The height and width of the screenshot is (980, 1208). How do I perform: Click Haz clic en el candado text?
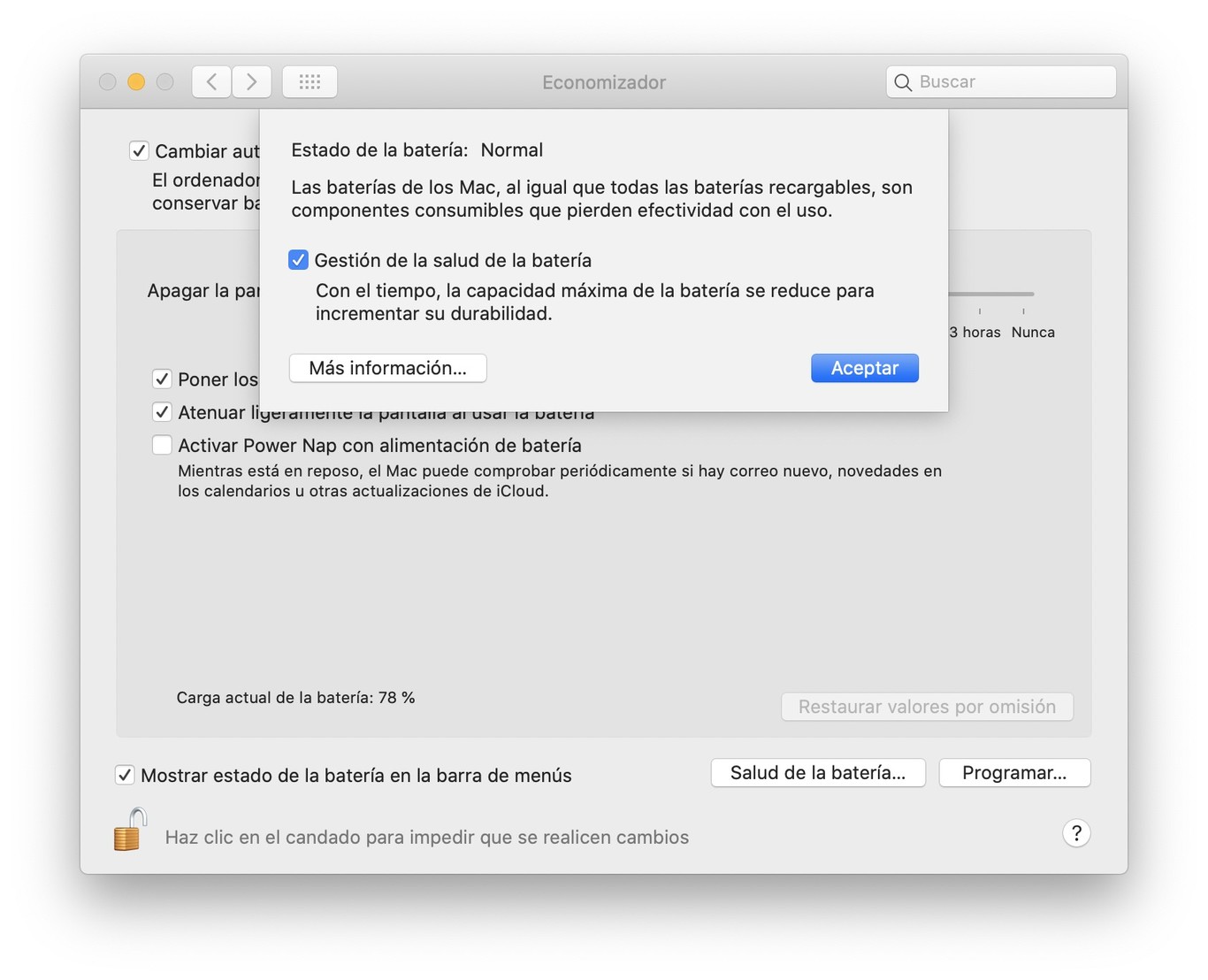(x=427, y=837)
